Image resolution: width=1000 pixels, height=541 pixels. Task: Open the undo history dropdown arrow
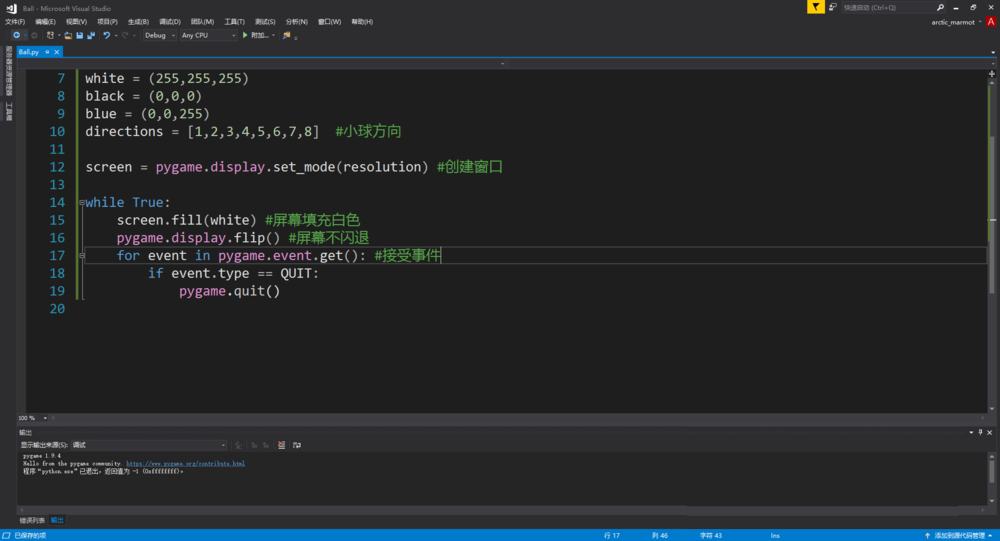tap(115, 36)
